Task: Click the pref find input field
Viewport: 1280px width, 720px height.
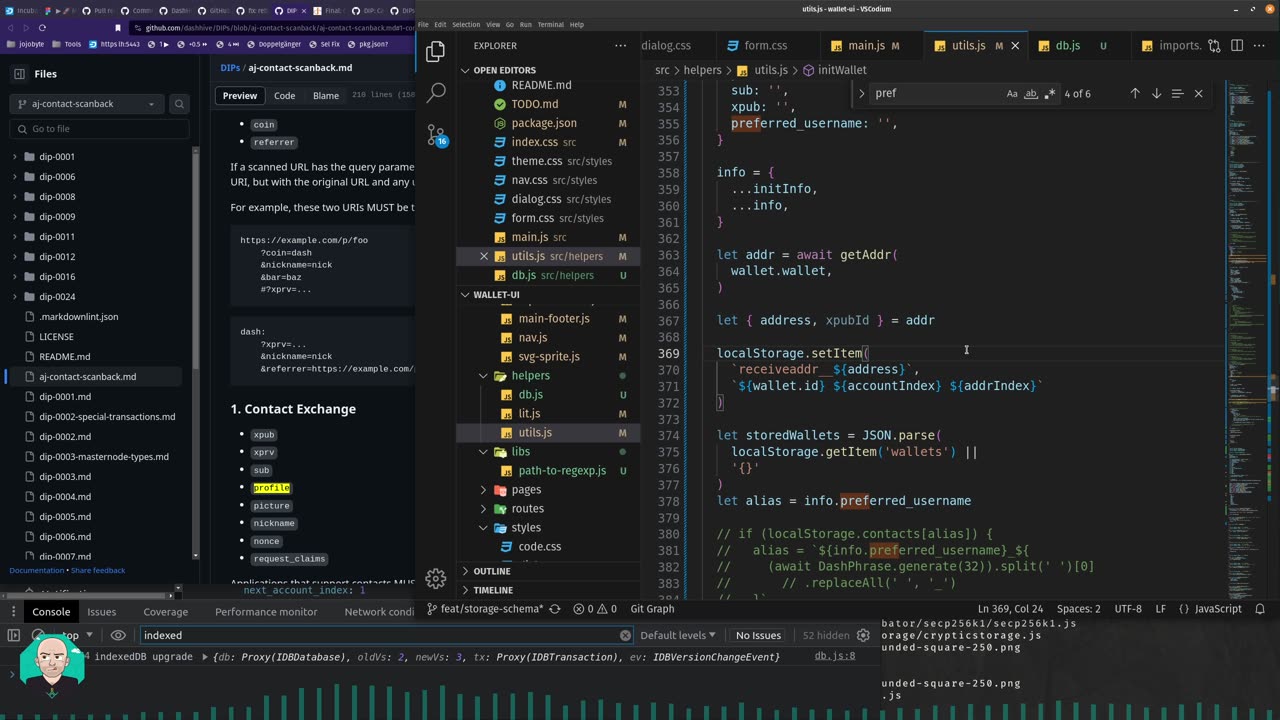Action: (935, 93)
